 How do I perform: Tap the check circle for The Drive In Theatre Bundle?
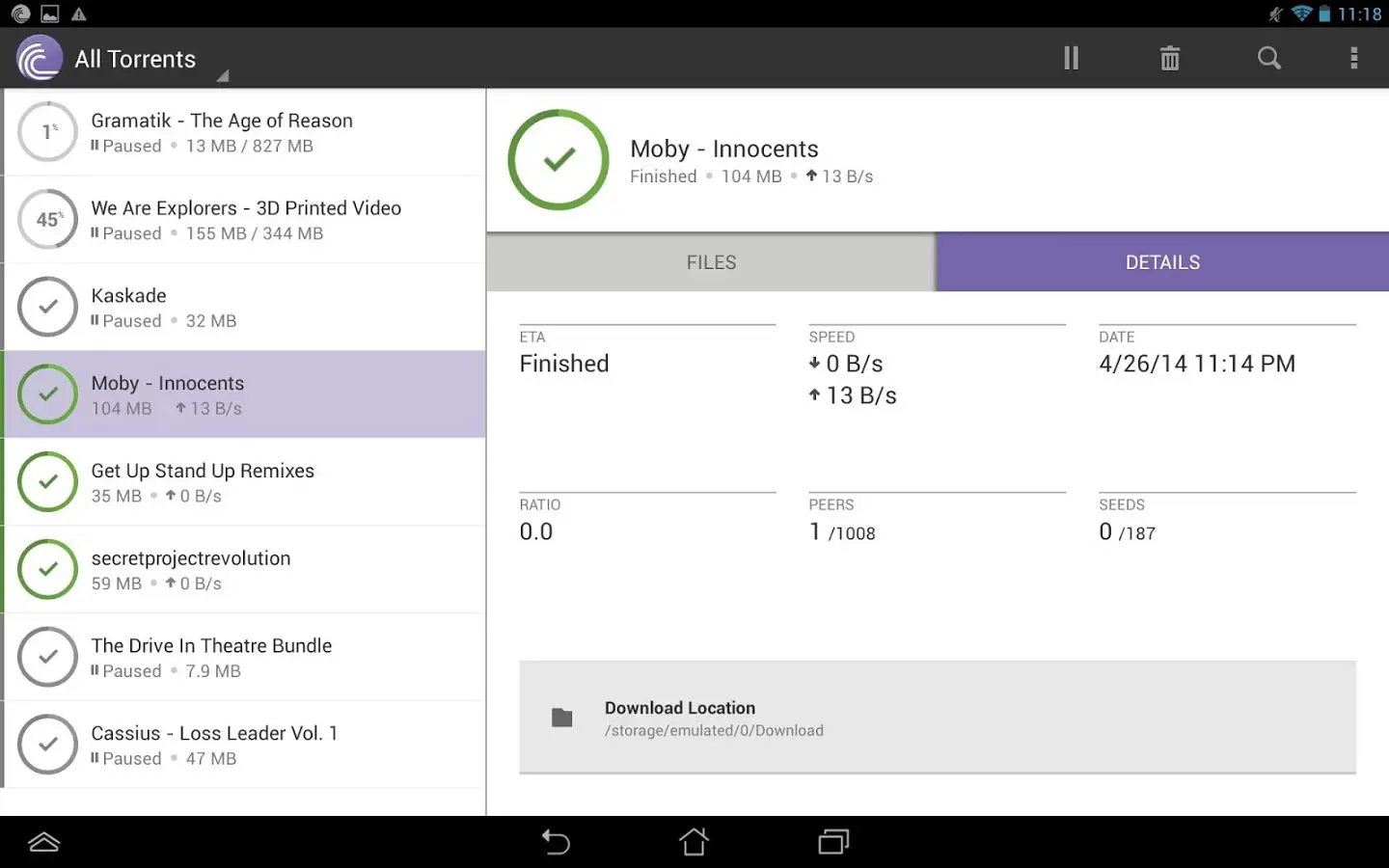tap(48, 657)
